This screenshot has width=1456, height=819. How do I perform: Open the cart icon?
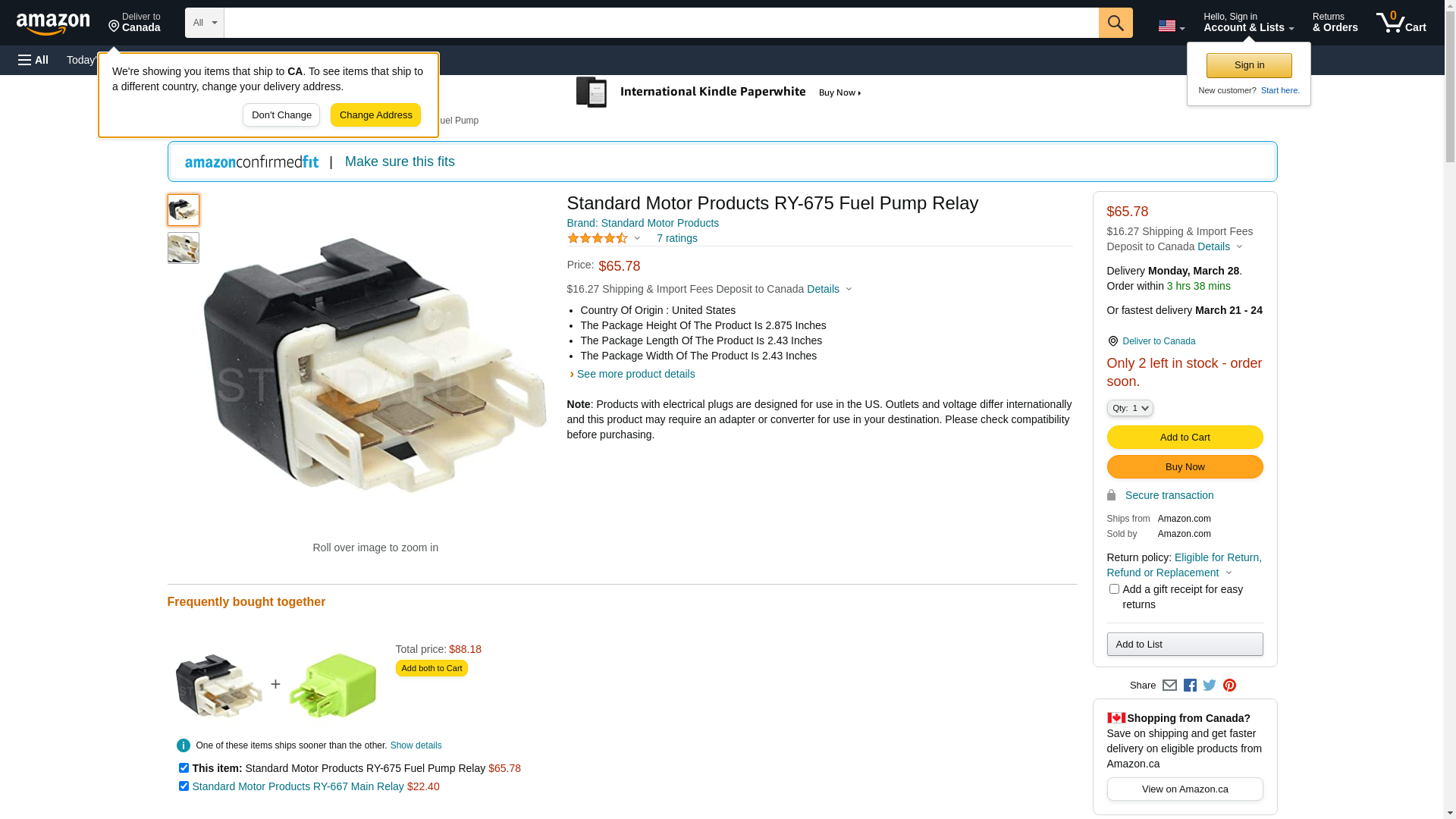pos(1401,23)
